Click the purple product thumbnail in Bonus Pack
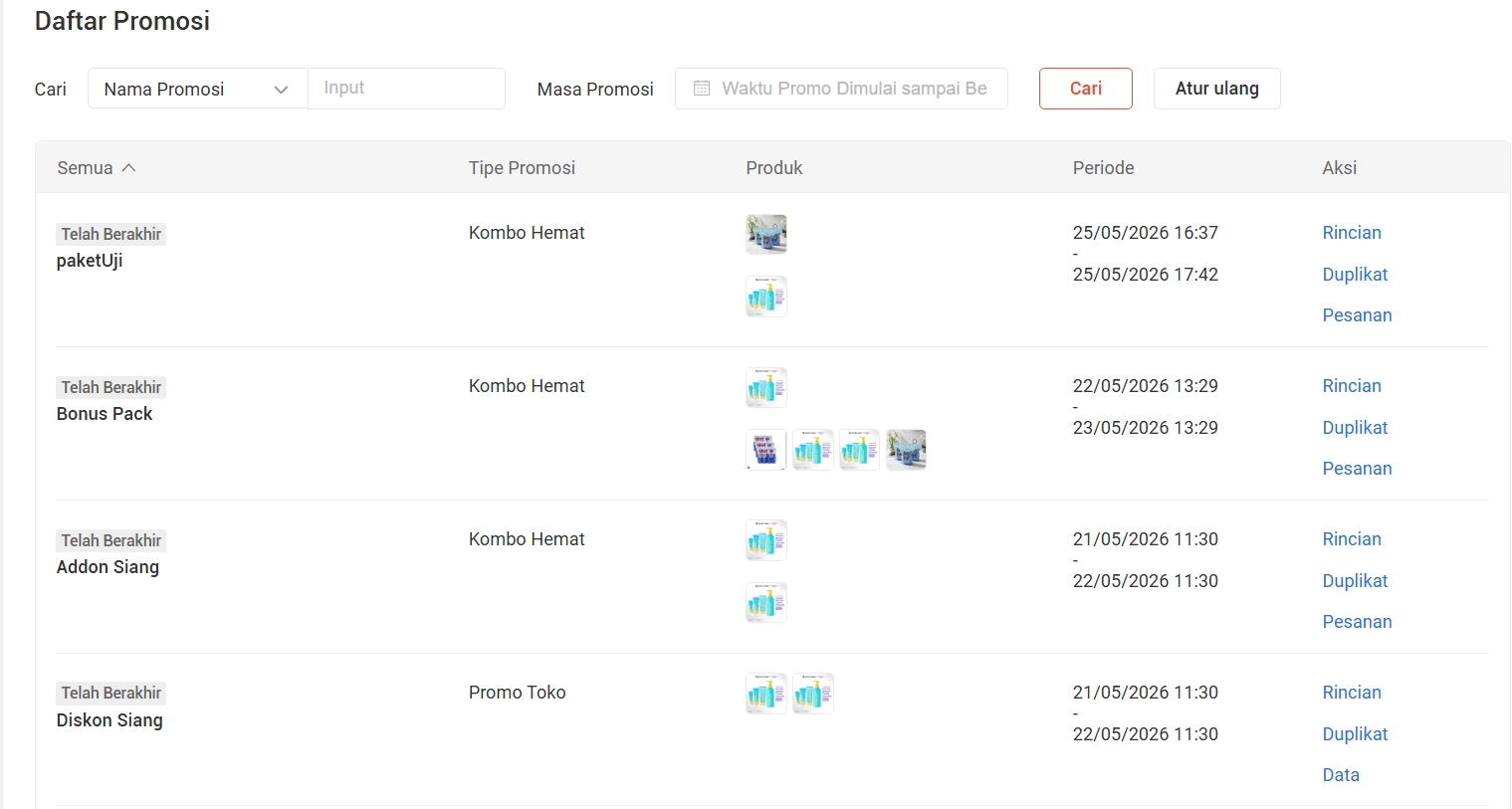Image resolution: width=1512 pixels, height=809 pixels. coord(766,450)
